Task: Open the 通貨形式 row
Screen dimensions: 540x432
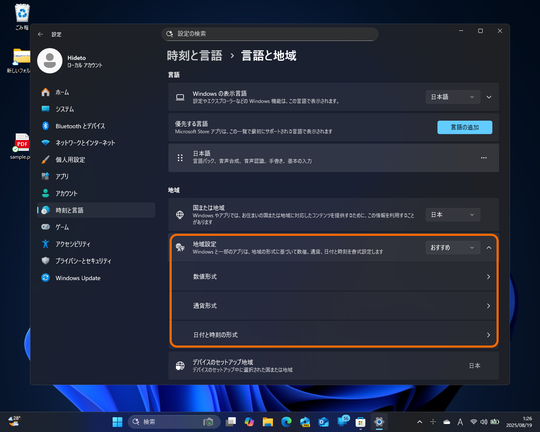Action: pyautogui.click(x=334, y=306)
